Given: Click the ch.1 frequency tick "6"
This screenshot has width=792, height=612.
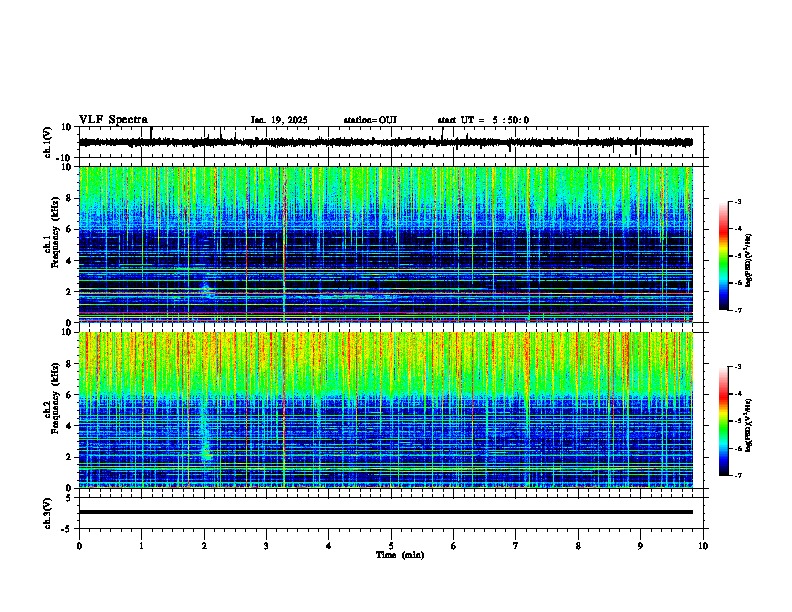Looking at the screenshot, I should coord(69,230).
